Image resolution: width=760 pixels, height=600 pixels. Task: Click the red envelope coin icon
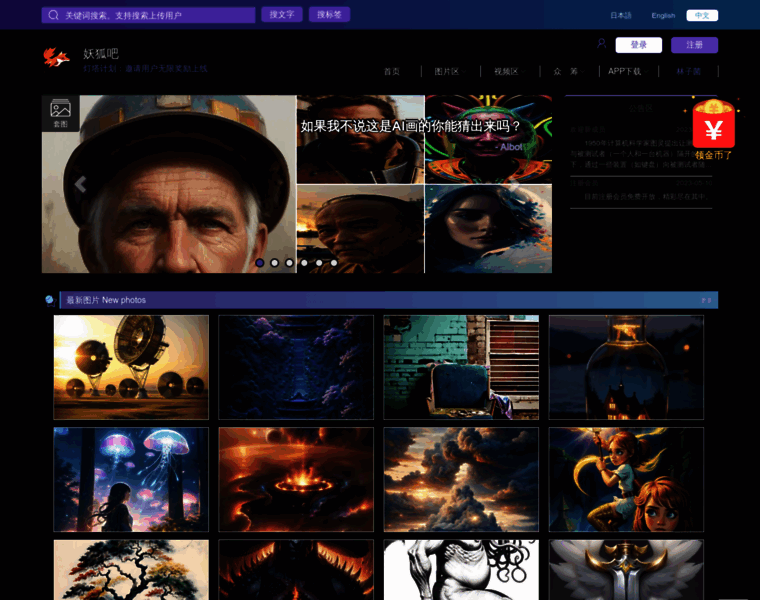713,128
